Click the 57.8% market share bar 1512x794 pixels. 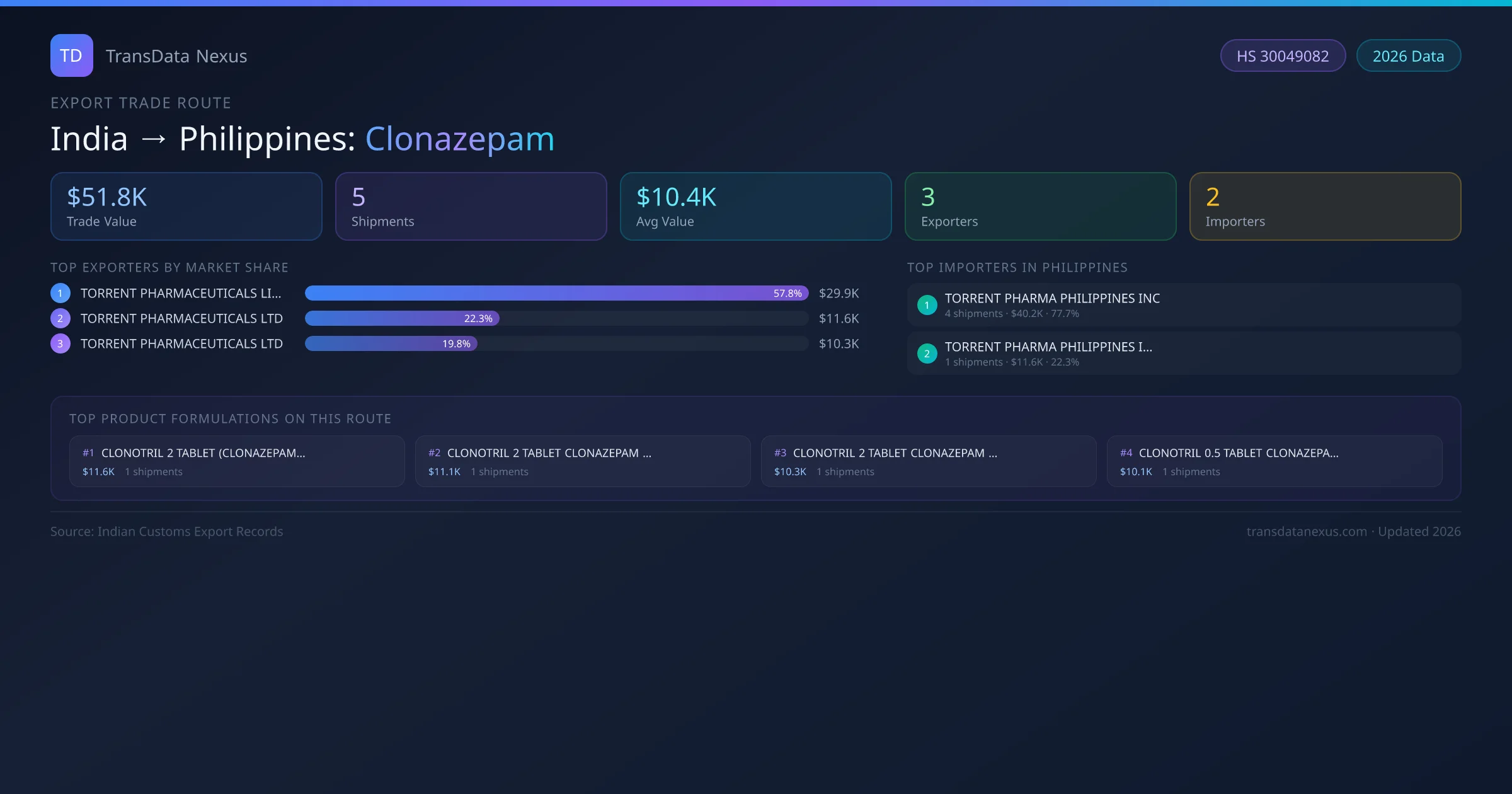(556, 293)
